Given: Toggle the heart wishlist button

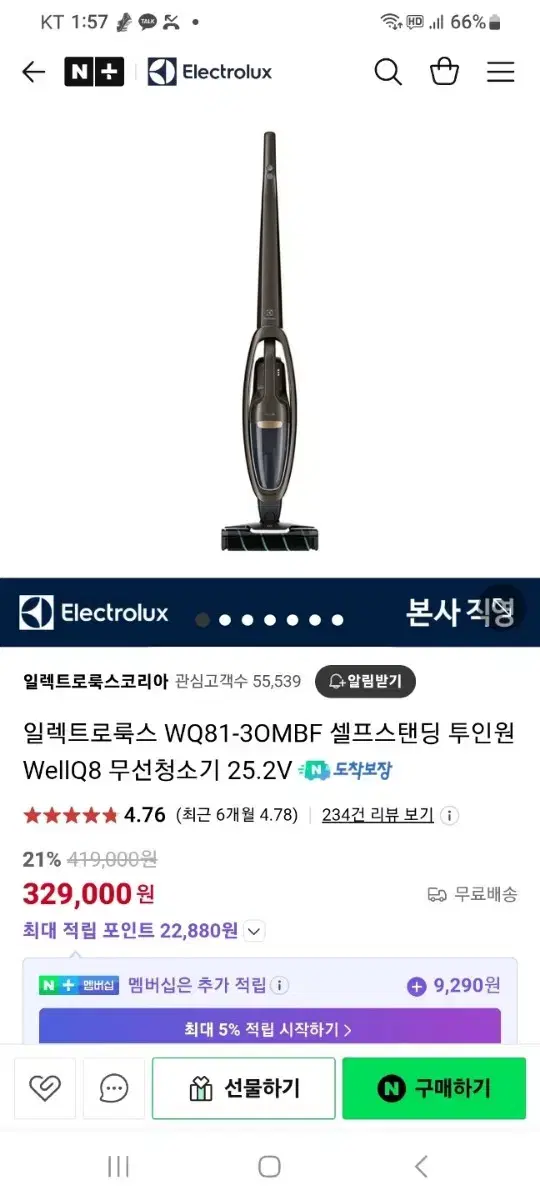Looking at the screenshot, I should (x=45, y=1088).
